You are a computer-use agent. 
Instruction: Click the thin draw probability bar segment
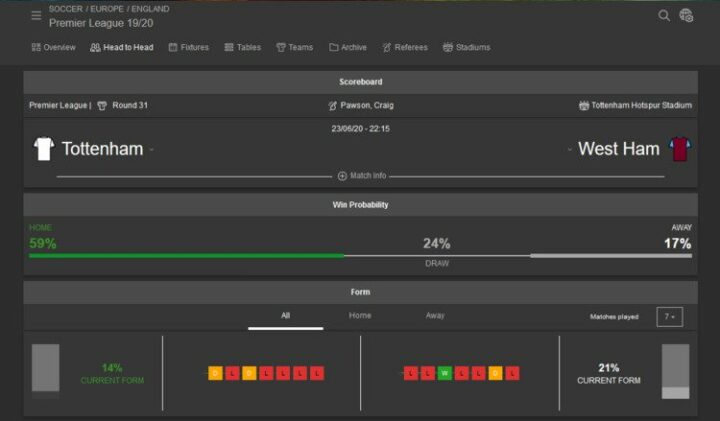tap(437, 256)
